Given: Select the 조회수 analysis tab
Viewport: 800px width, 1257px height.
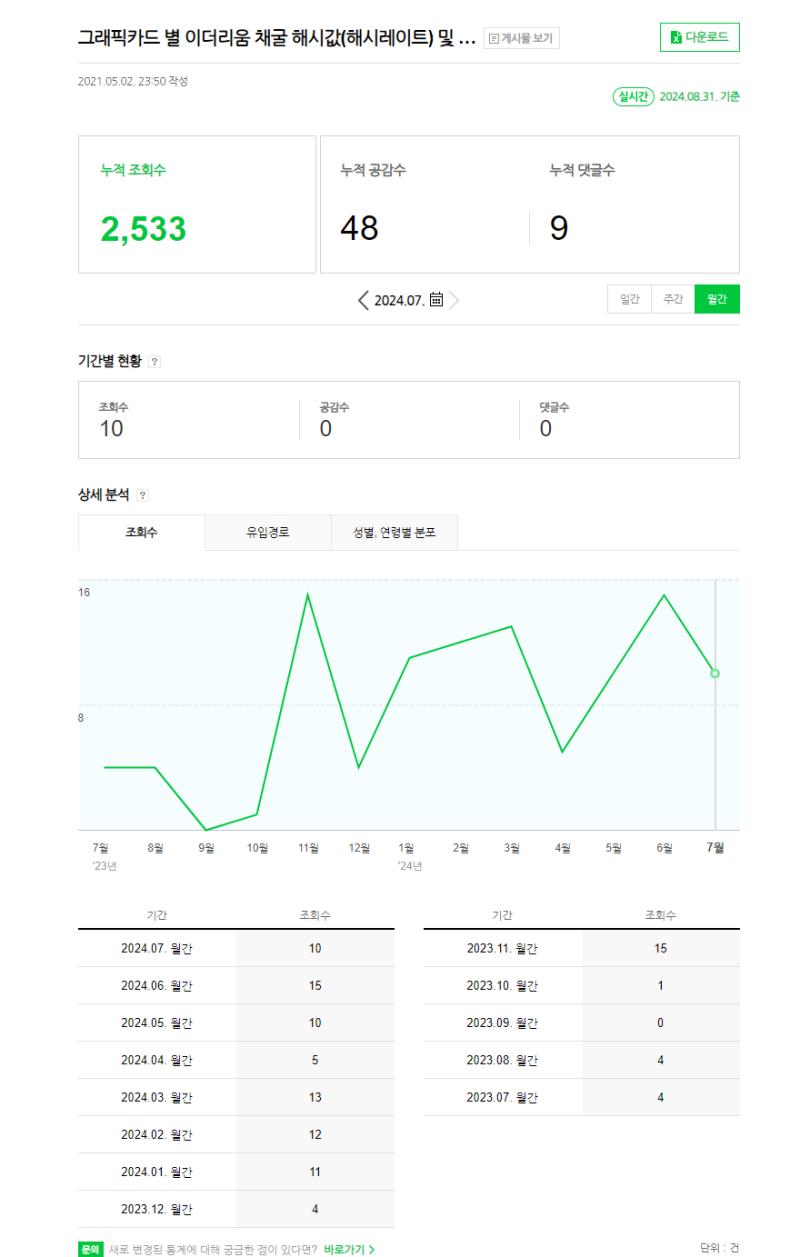Looking at the screenshot, I should coord(141,532).
